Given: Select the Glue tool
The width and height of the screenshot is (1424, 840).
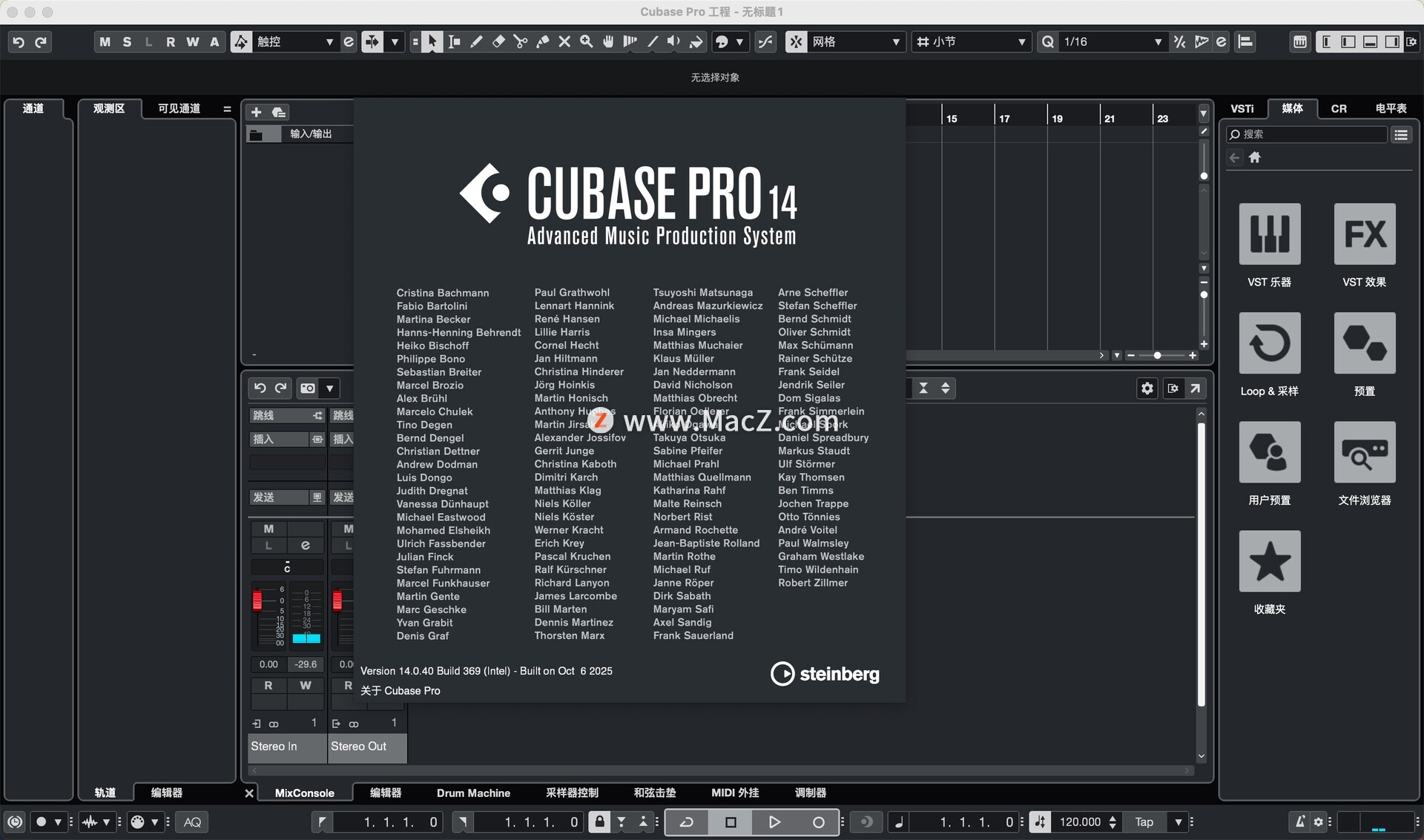Looking at the screenshot, I should [543, 42].
